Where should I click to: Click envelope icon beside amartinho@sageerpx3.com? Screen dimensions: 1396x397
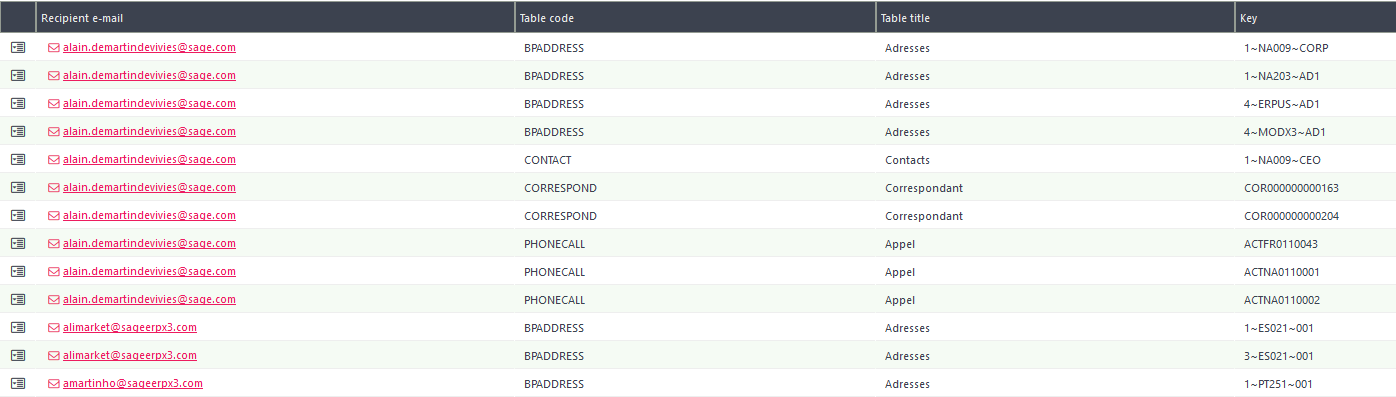pos(54,383)
